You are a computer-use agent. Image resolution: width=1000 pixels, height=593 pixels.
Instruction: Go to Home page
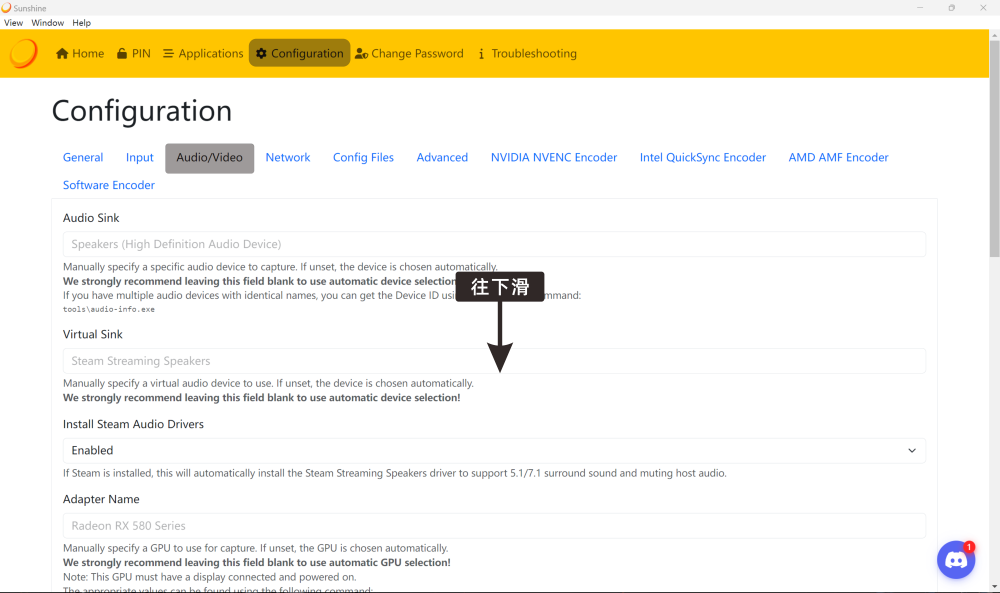(80, 54)
